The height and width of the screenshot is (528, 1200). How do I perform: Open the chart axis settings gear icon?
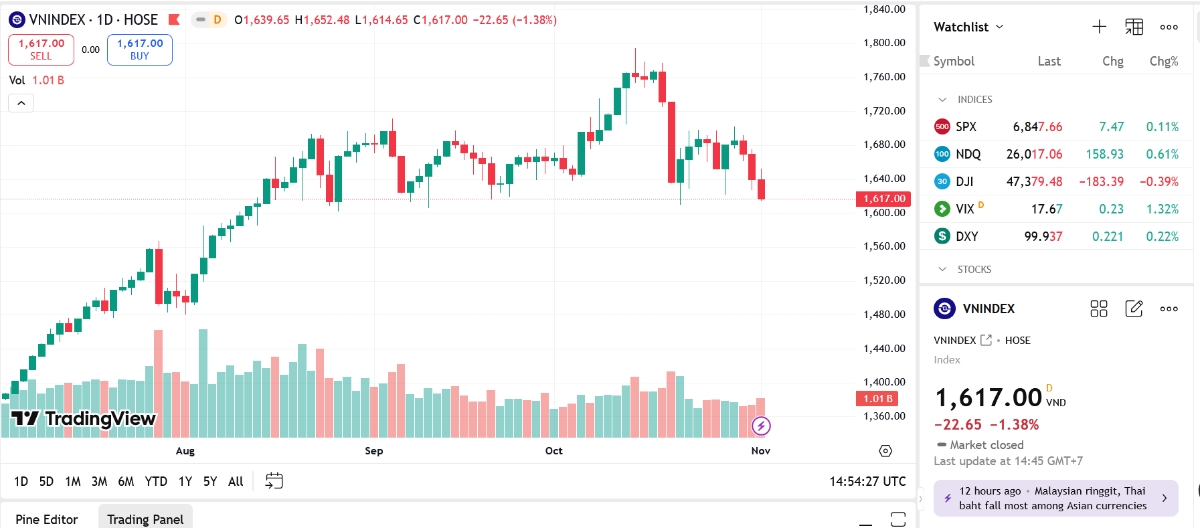[885, 451]
